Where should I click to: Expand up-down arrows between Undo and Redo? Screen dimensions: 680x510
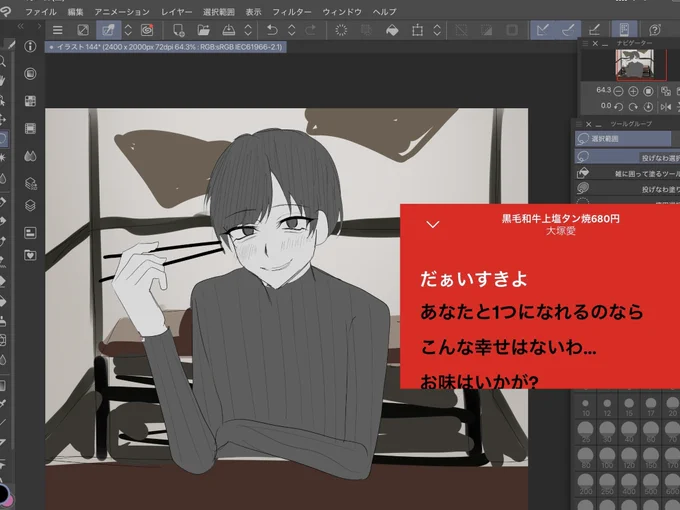pyautogui.click(x=291, y=30)
